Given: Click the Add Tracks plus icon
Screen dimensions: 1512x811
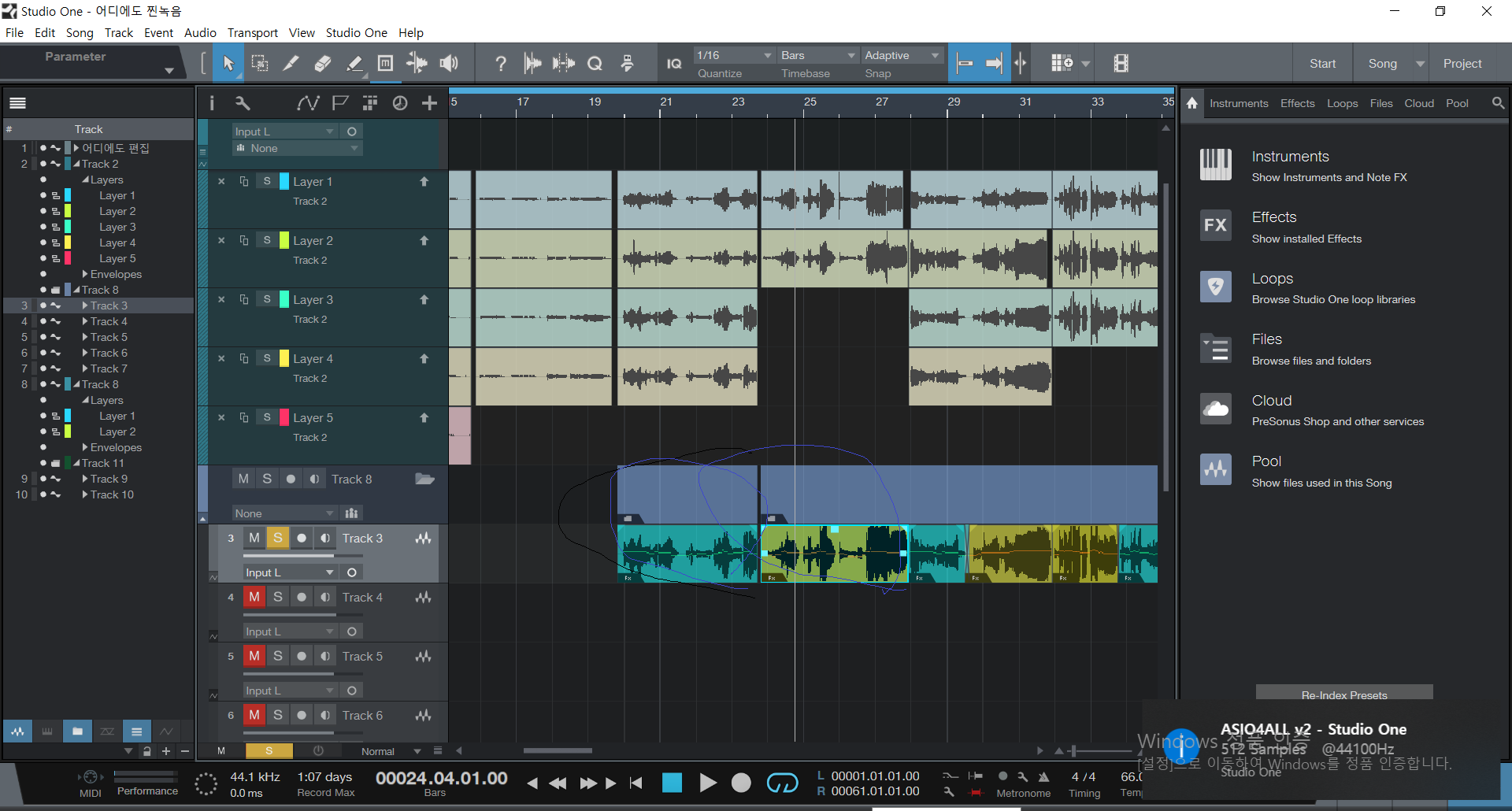Looking at the screenshot, I should 429,103.
